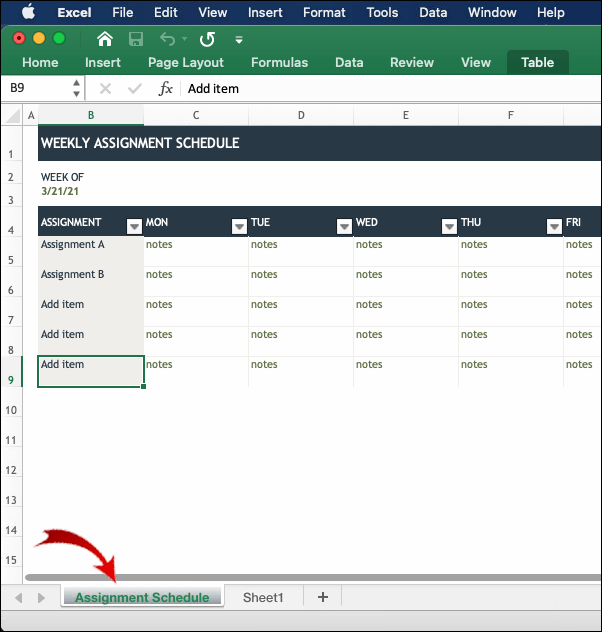The width and height of the screenshot is (602, 632).
Task: Click the Enter checkmark in formula bar
Action: tap(135, 88)
